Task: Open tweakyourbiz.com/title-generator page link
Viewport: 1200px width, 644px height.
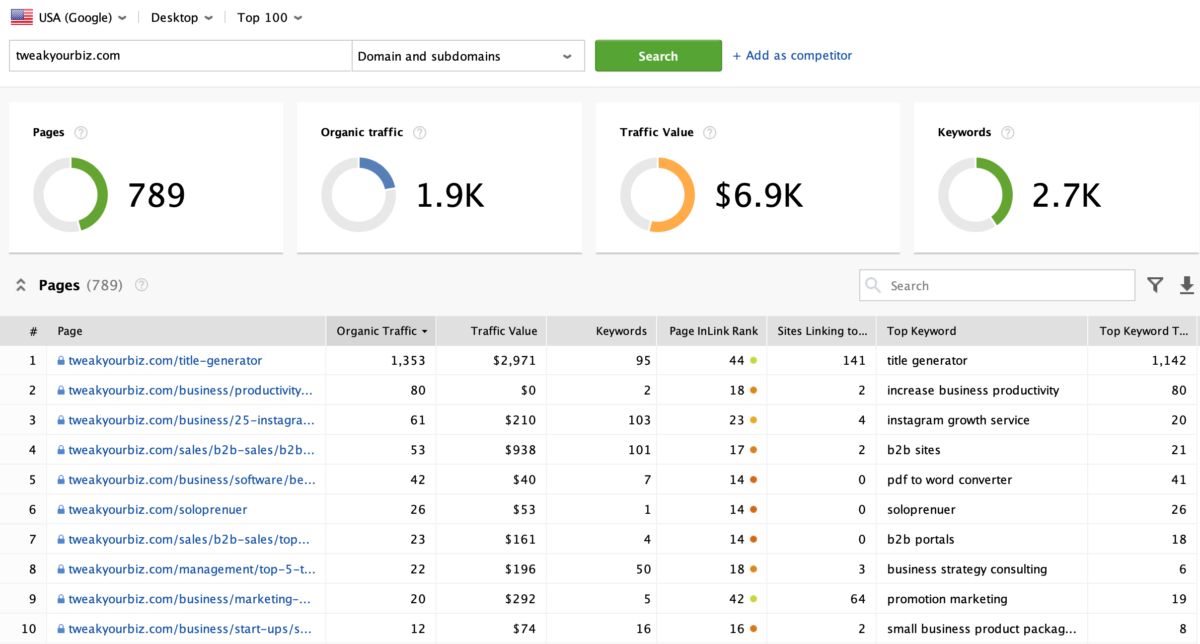Action: click(165, 360)
